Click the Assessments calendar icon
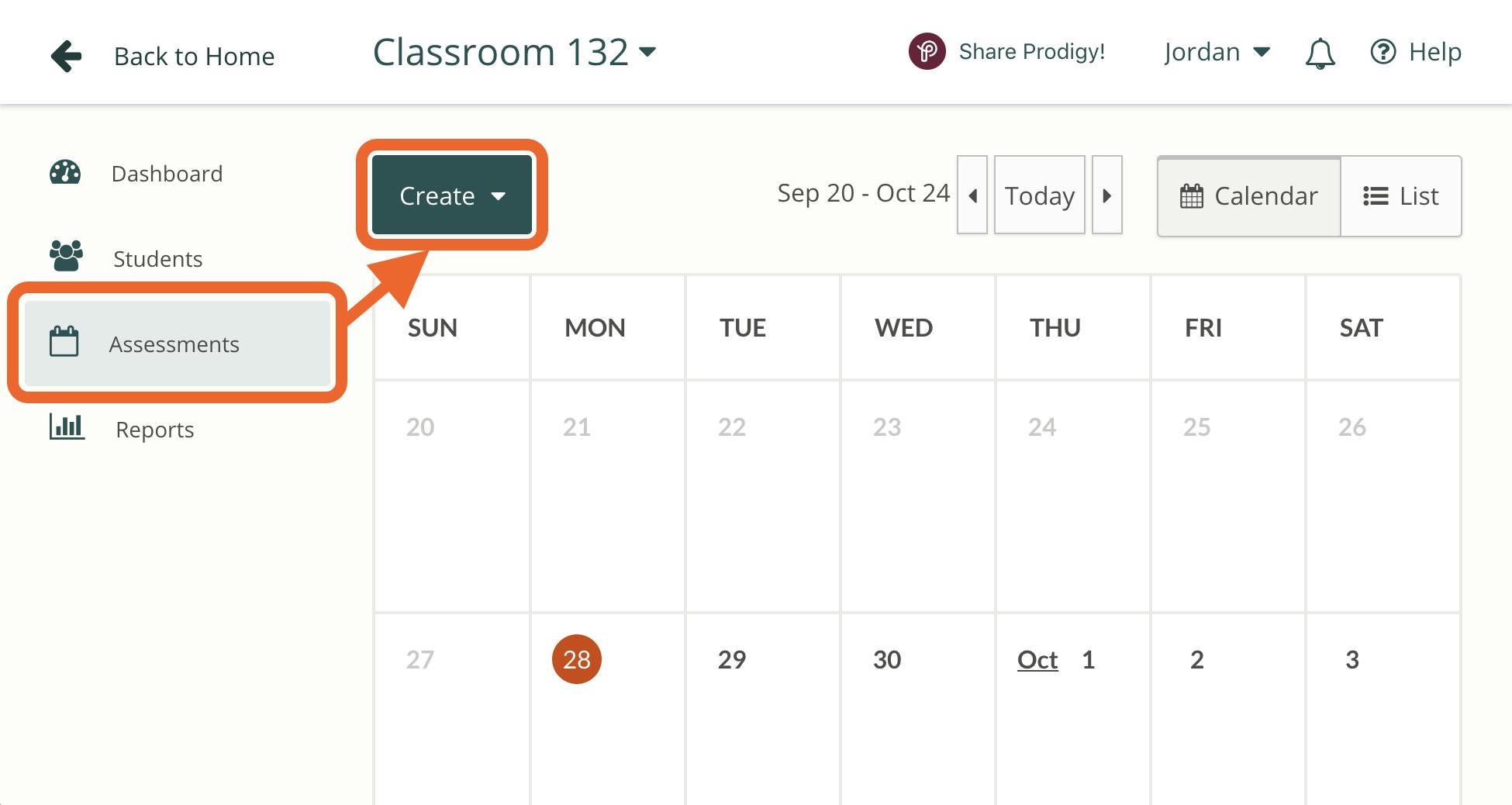The width and height of the screenshot is (1512, 805). coord(64,342)
